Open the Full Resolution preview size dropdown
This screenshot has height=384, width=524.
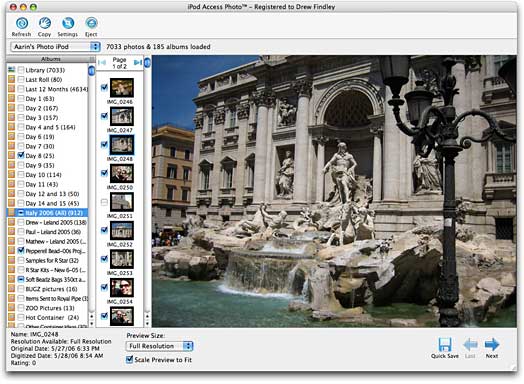click(159, 346)
